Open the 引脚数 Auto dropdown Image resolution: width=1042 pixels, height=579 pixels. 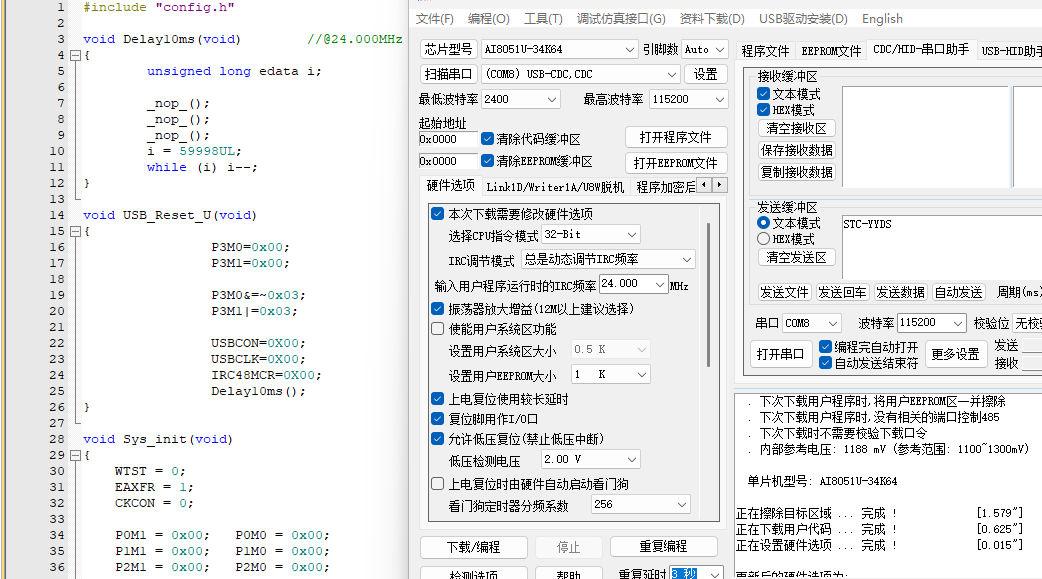(704, 49)
